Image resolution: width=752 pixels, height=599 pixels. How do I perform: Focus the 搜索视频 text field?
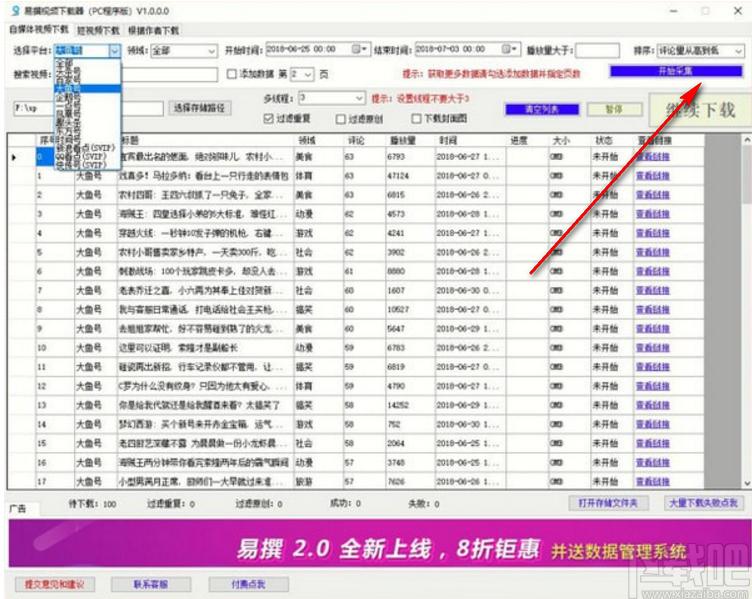pos(136,74)
